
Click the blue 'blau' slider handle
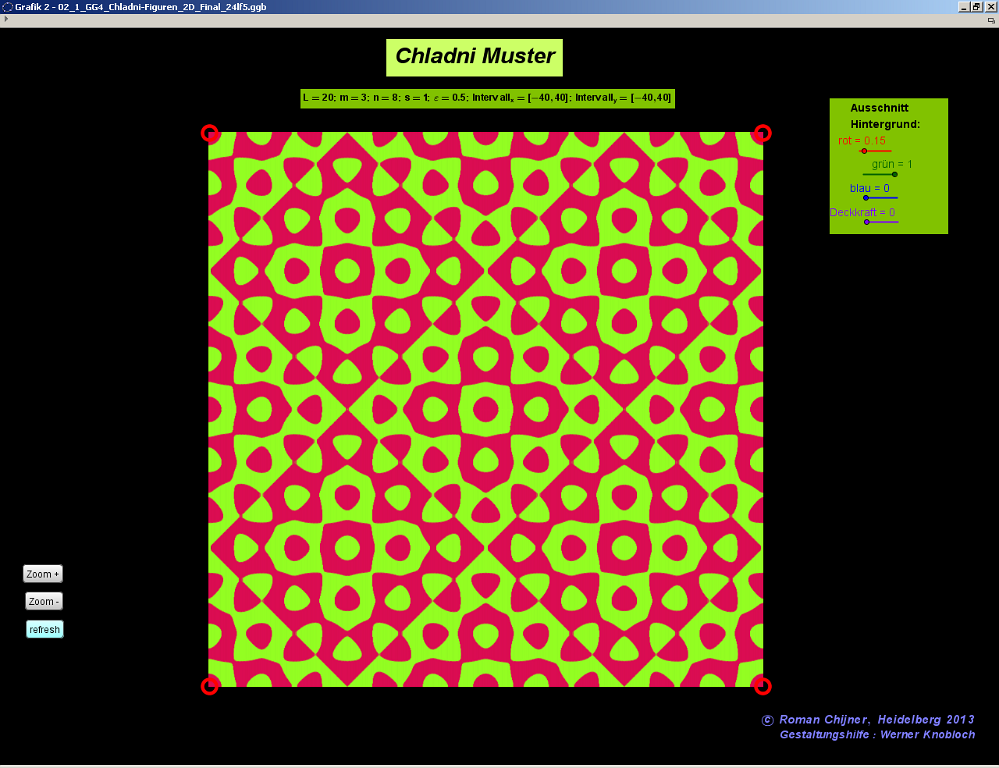[x=866, y=198]
